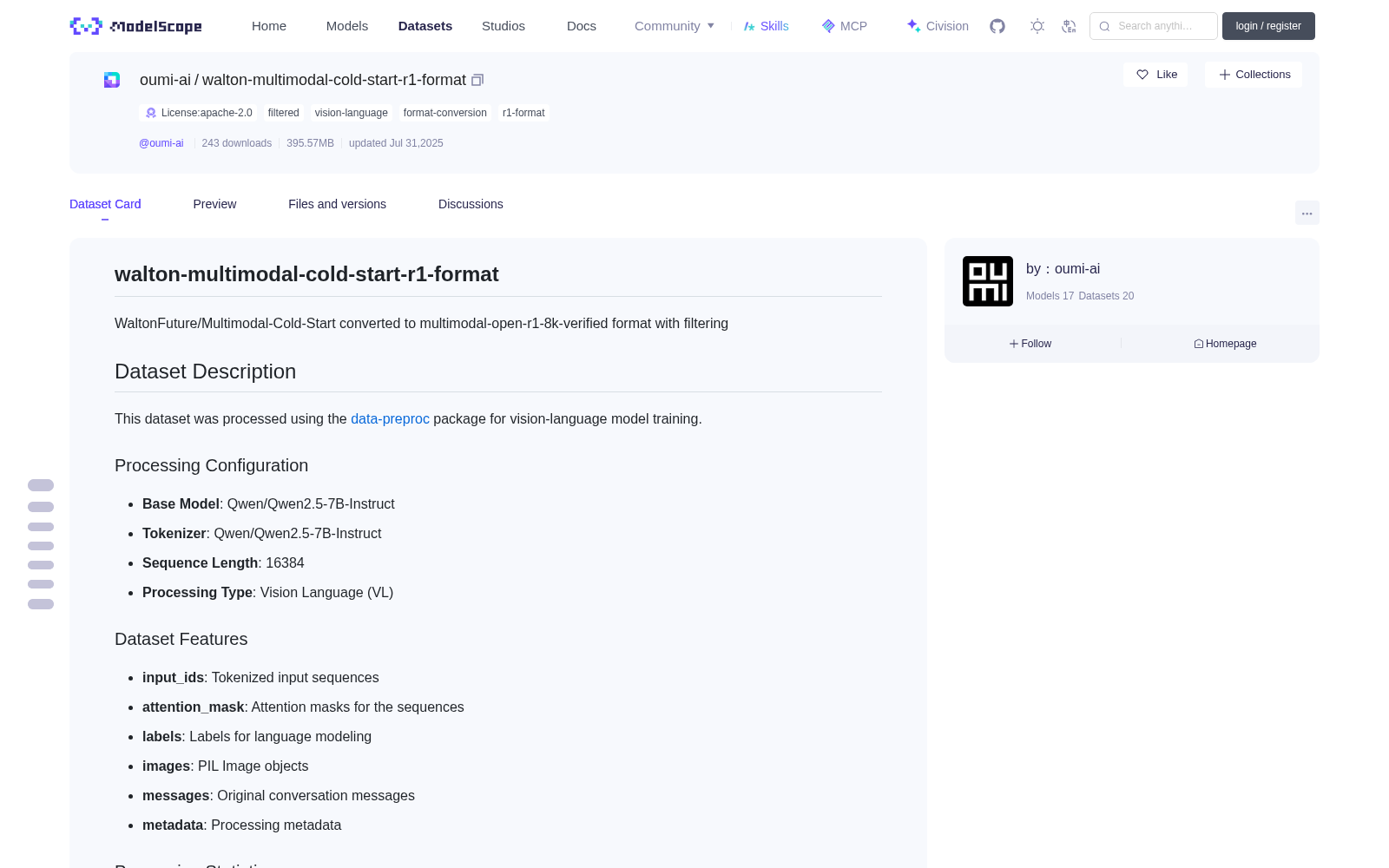The width and height of the screenshot is (1389, 868).
Task: Open the Docs page
Action: [582, 26]
